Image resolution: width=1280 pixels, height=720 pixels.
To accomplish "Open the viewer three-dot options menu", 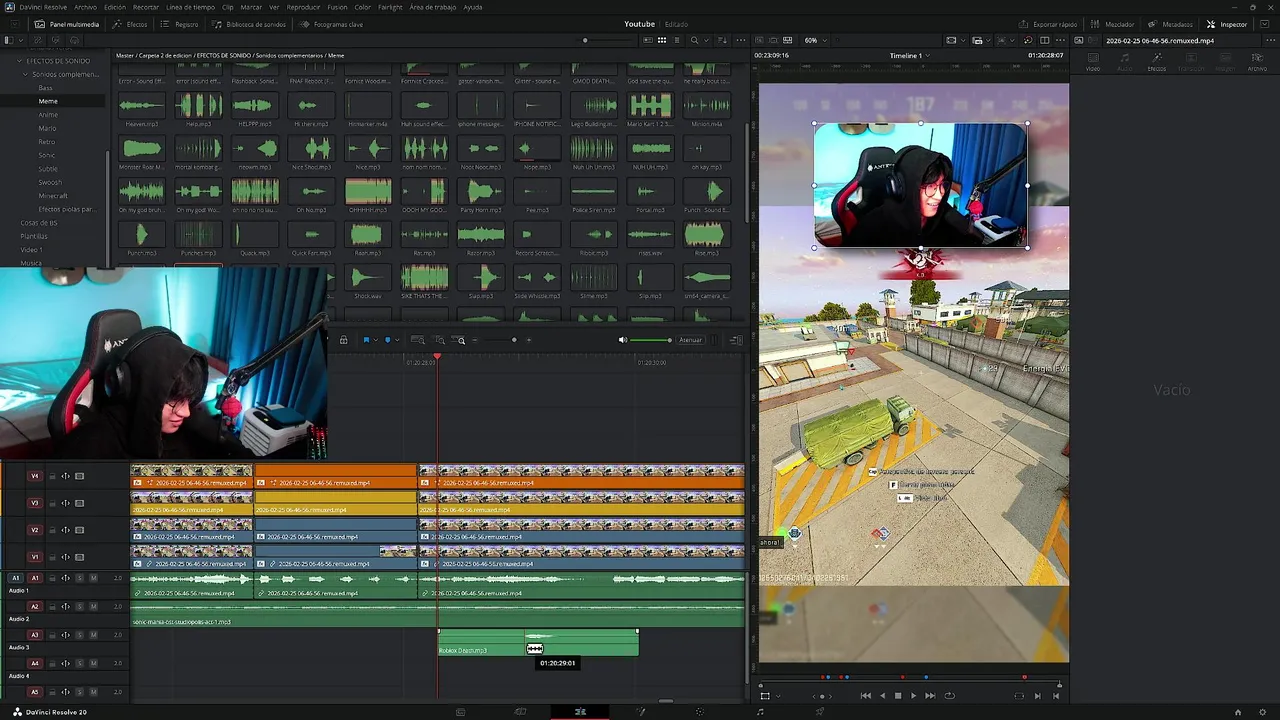I will click(x=1061, y=40).
